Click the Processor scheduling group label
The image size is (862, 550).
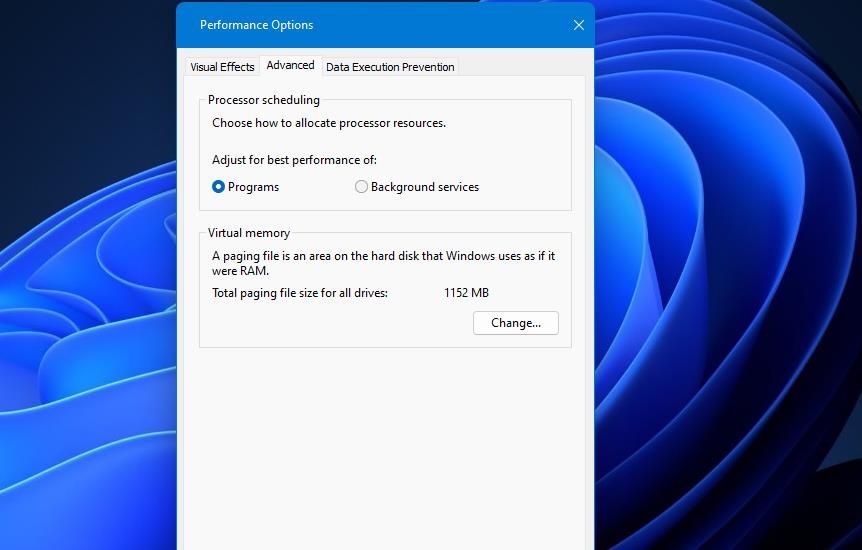(x=264, y=100)
